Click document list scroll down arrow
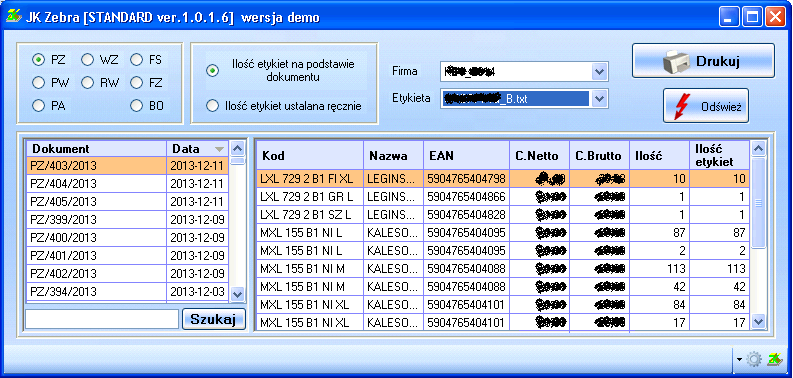793x378 pixels. (x=237, y=293)
